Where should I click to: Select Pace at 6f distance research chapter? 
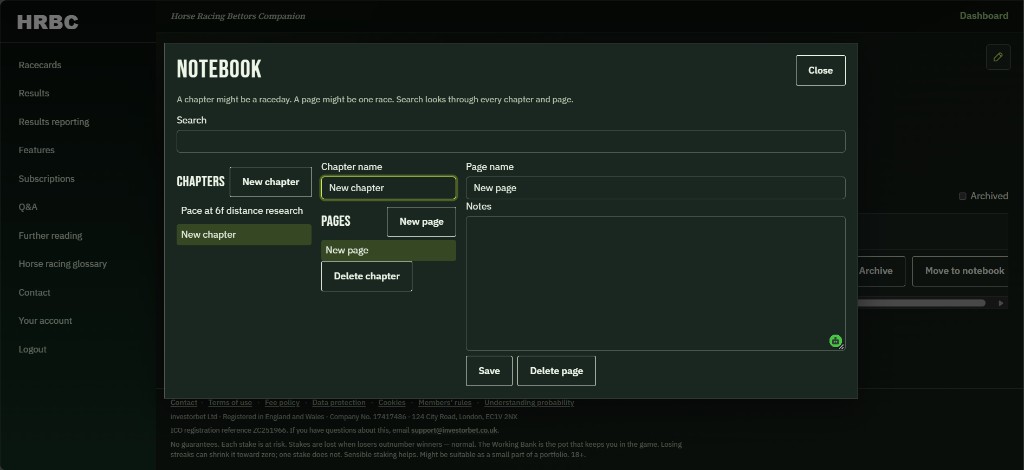coord(244,211)
